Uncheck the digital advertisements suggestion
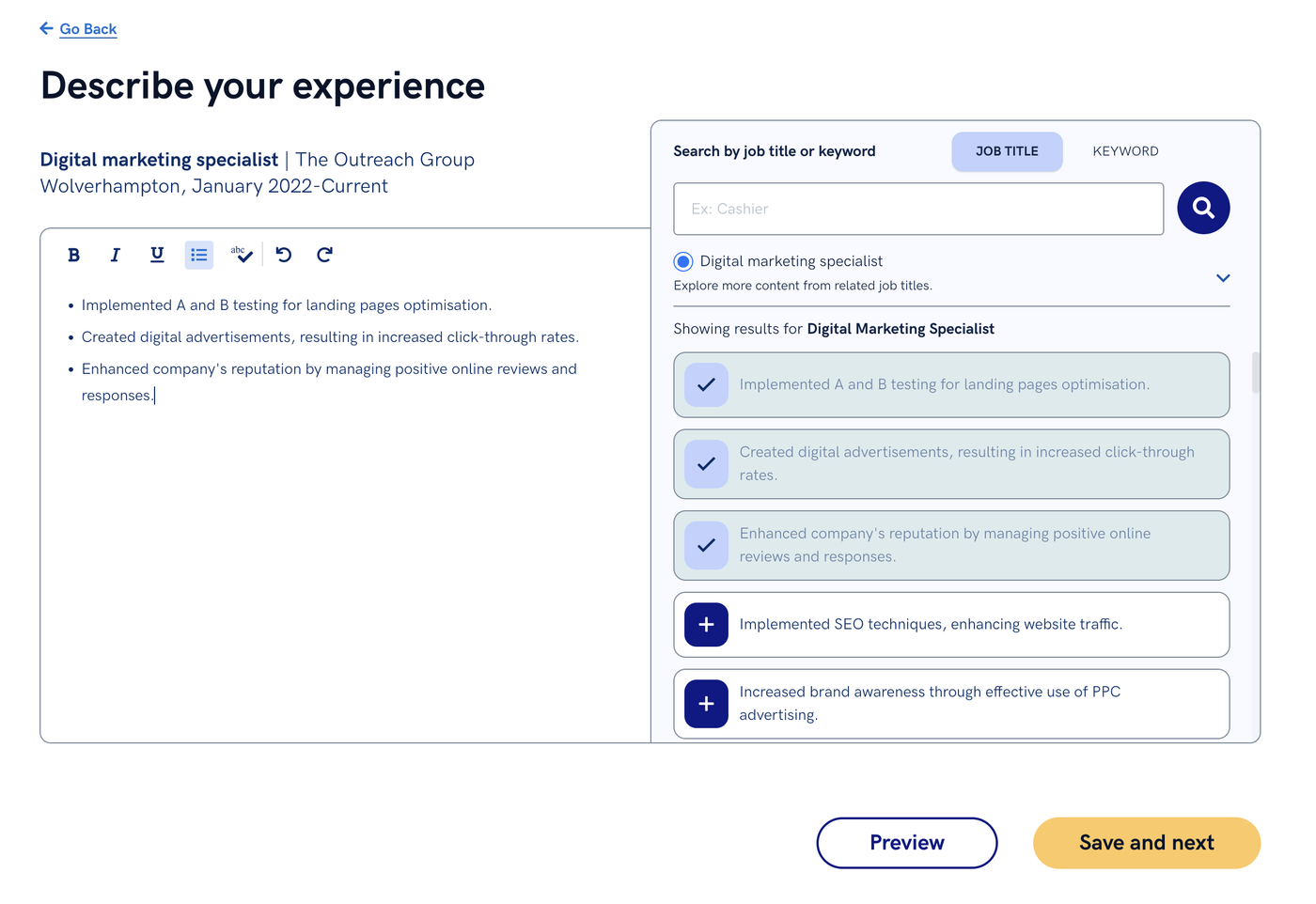The height and width of the screenshot is (904, 1316). [706, 463]
